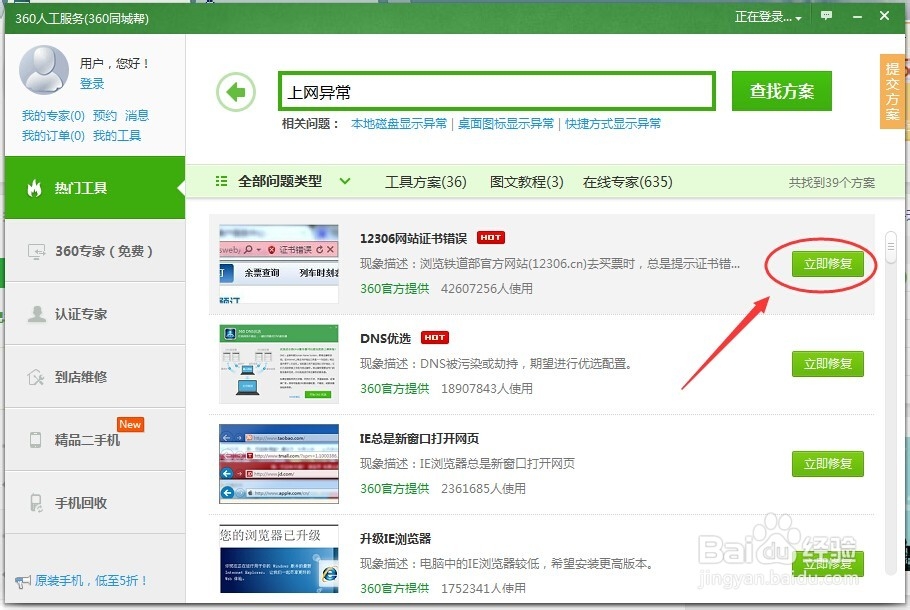910x610 pixels.
Task: Click the title DNS优选
Action: pos(385,338)
